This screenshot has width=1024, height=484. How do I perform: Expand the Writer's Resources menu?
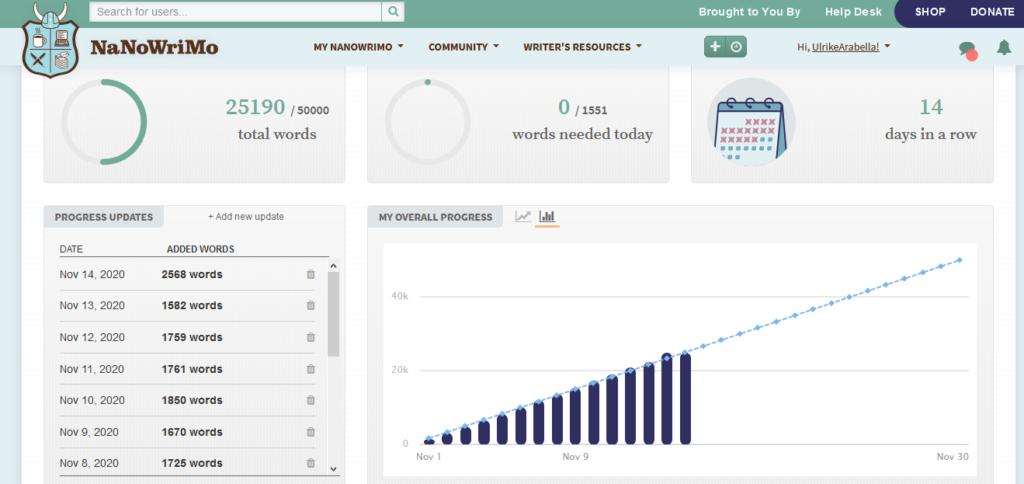[x=583, y=47]
